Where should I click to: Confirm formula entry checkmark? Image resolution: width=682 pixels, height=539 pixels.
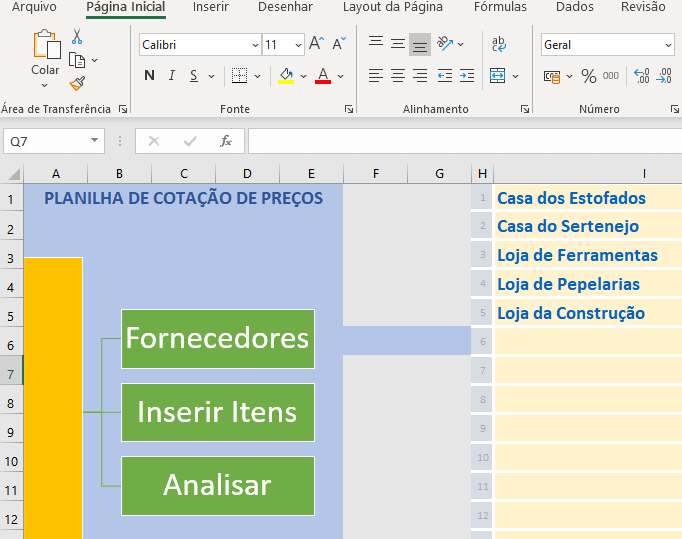tap(190, 141)
